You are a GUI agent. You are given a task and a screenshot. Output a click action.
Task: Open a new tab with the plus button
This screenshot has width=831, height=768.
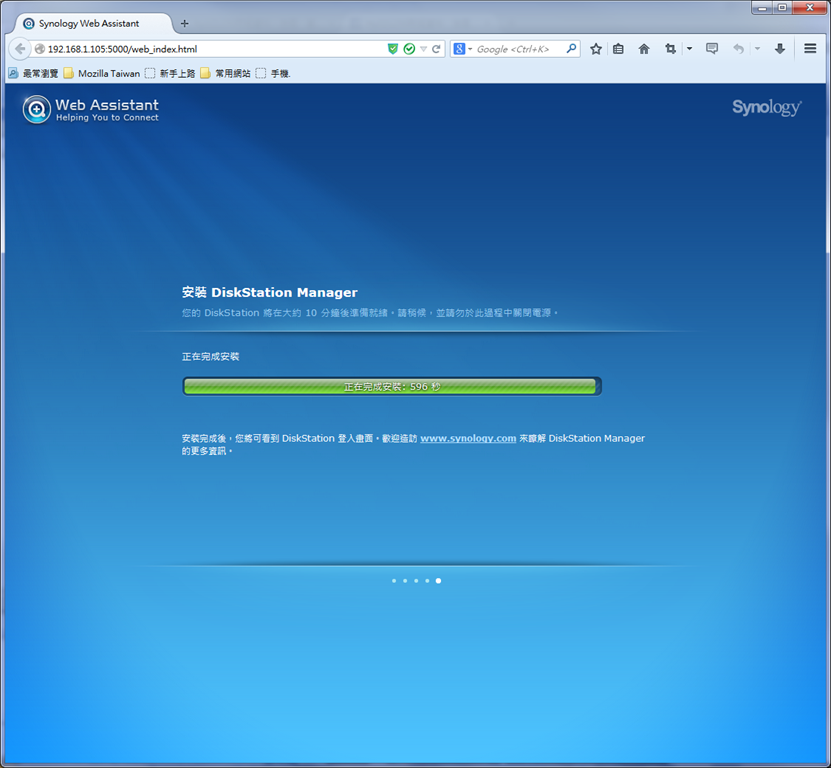184,23
